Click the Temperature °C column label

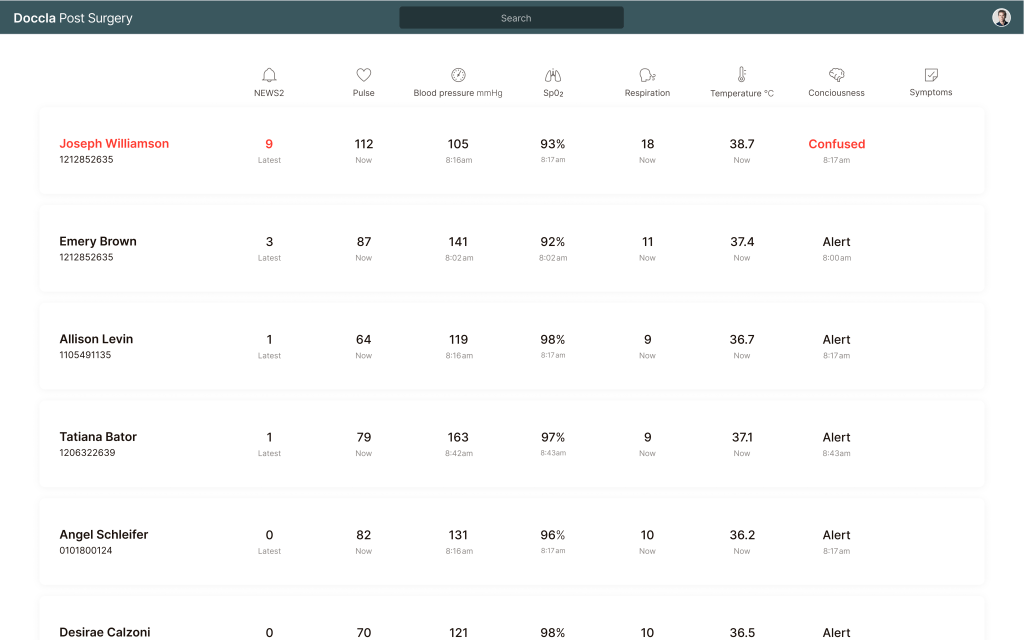(742, 93)
